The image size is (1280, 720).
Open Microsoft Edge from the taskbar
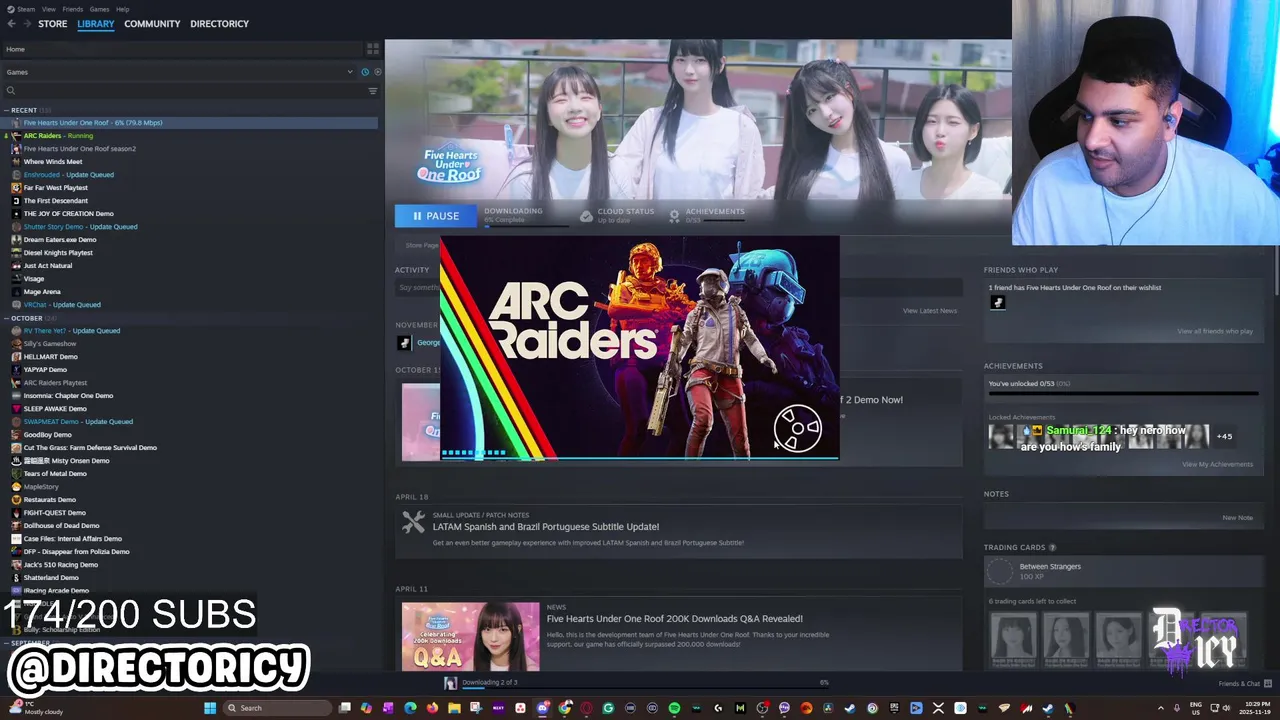point(410,708)
